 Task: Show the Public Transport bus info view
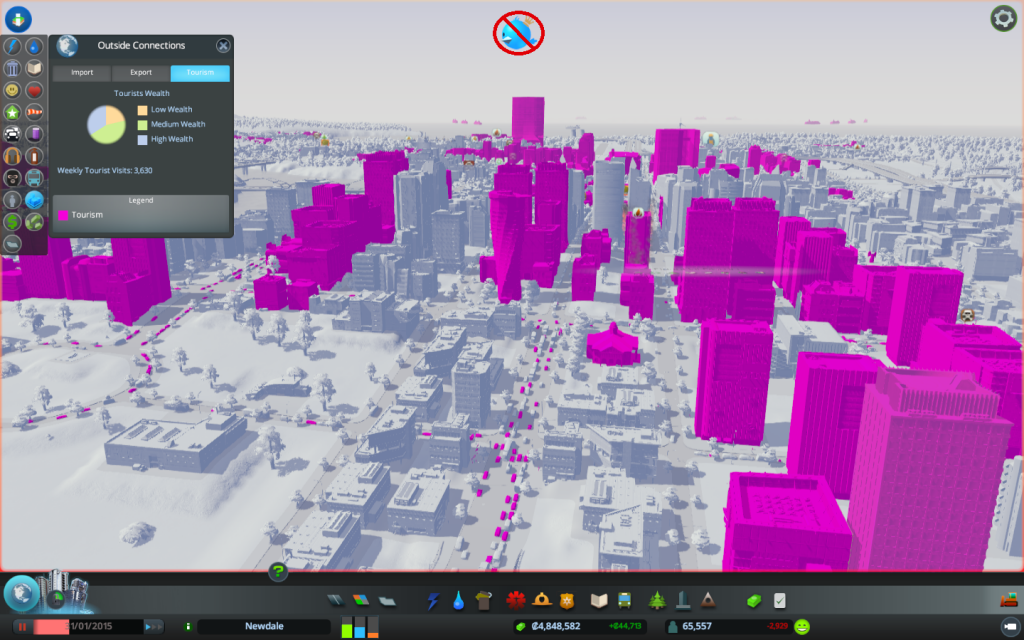pos(34,178)
